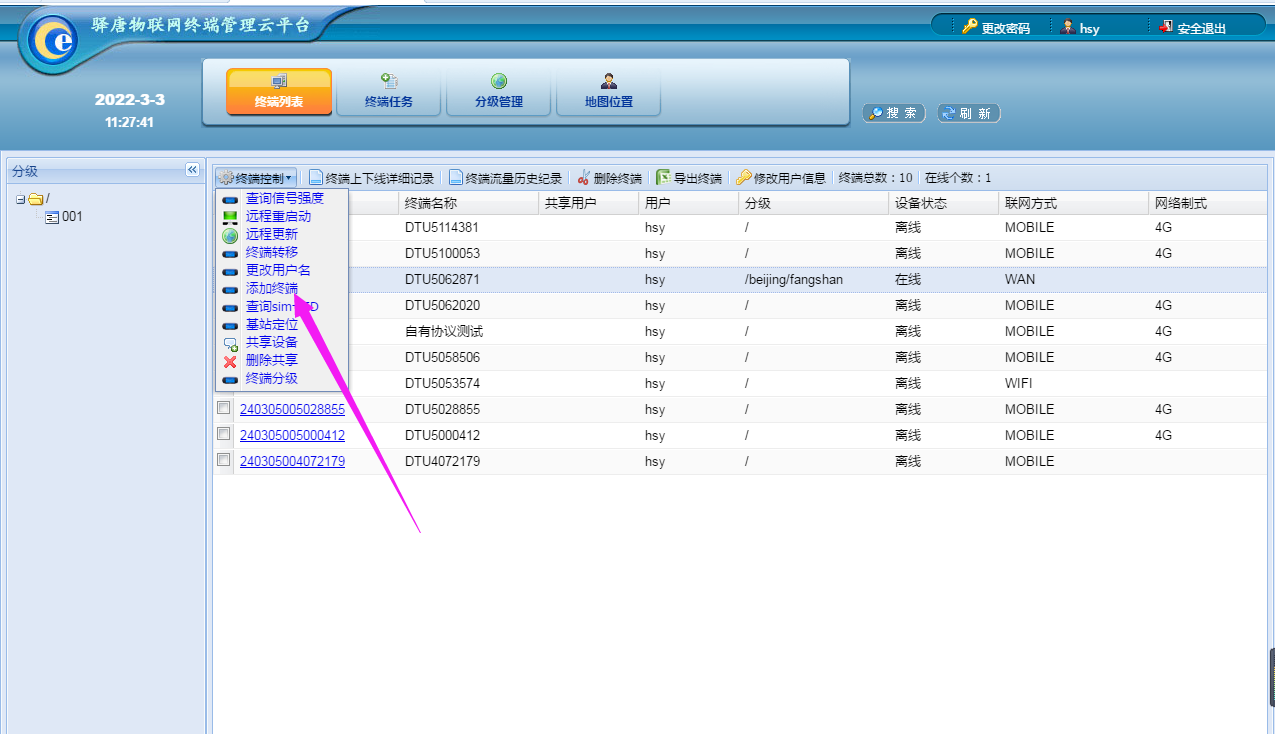
Task: Sort by the 网络制式 column header
Action: [x=1209, y=203]
